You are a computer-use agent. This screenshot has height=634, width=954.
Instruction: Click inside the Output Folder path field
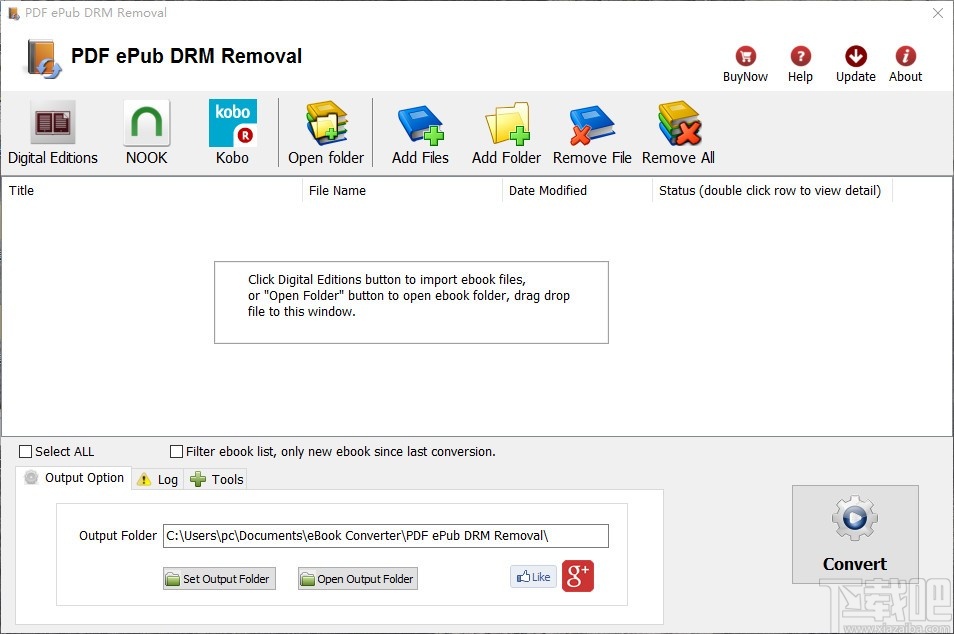click(x=385, y=535)
